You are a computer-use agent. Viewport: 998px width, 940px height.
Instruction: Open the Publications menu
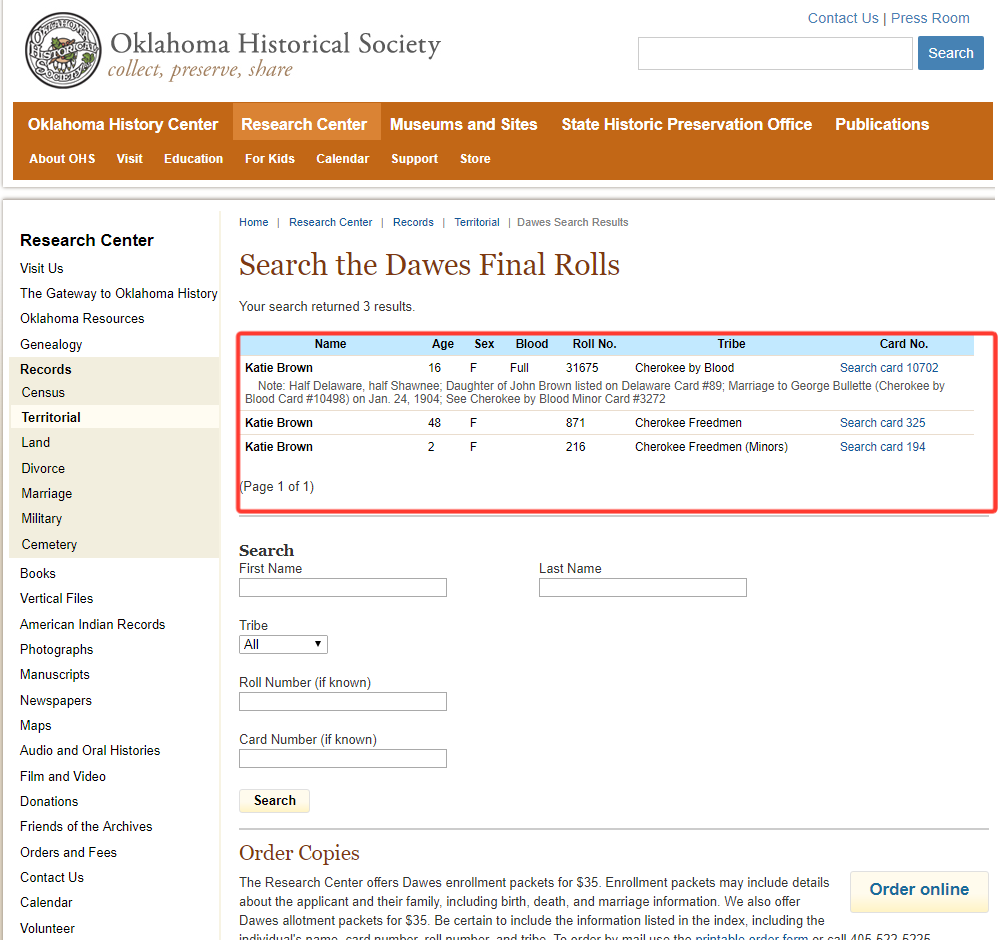pyautogui.click(x=882, y=124)
